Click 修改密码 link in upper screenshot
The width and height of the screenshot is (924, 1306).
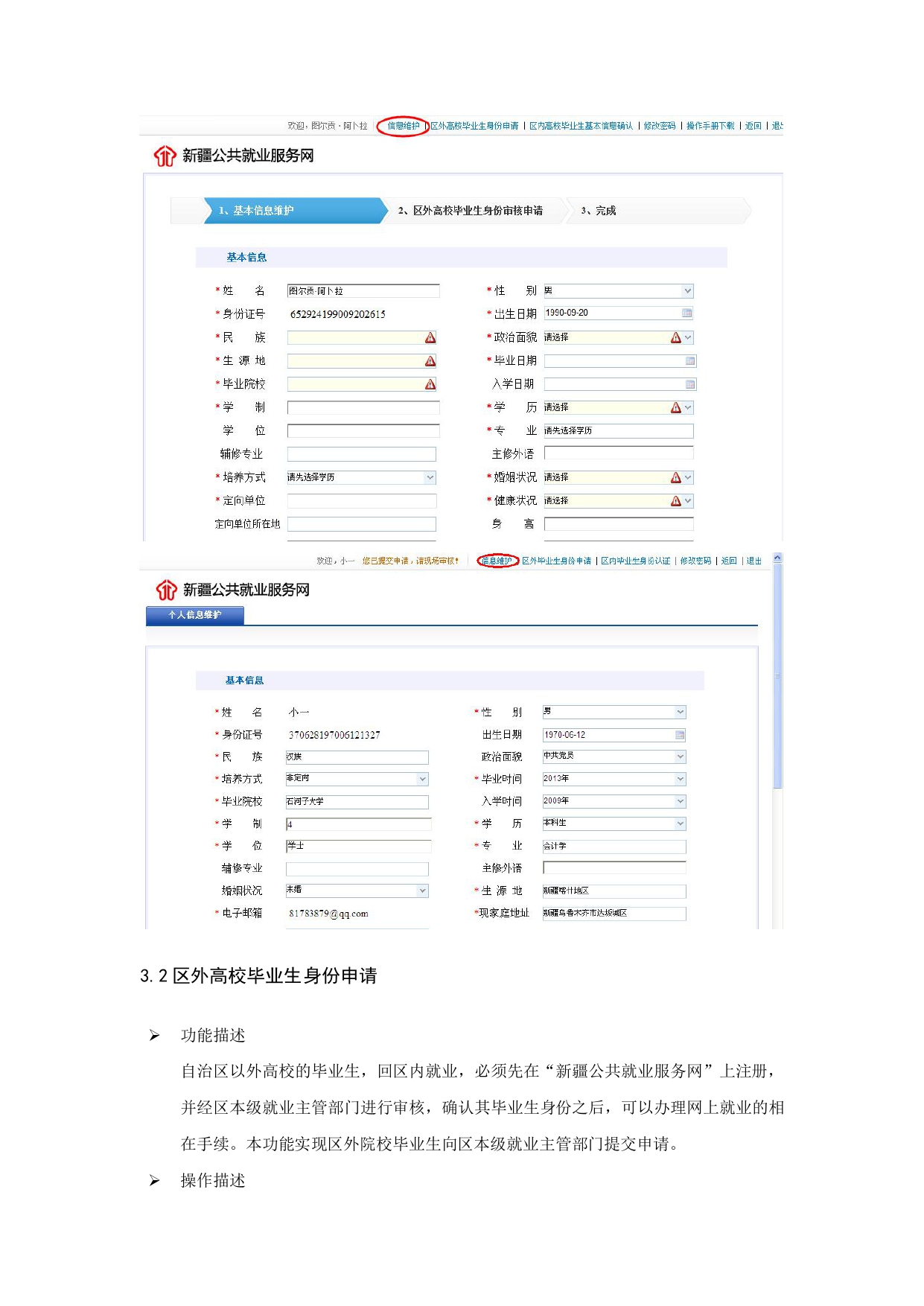(x=660, y=126)
